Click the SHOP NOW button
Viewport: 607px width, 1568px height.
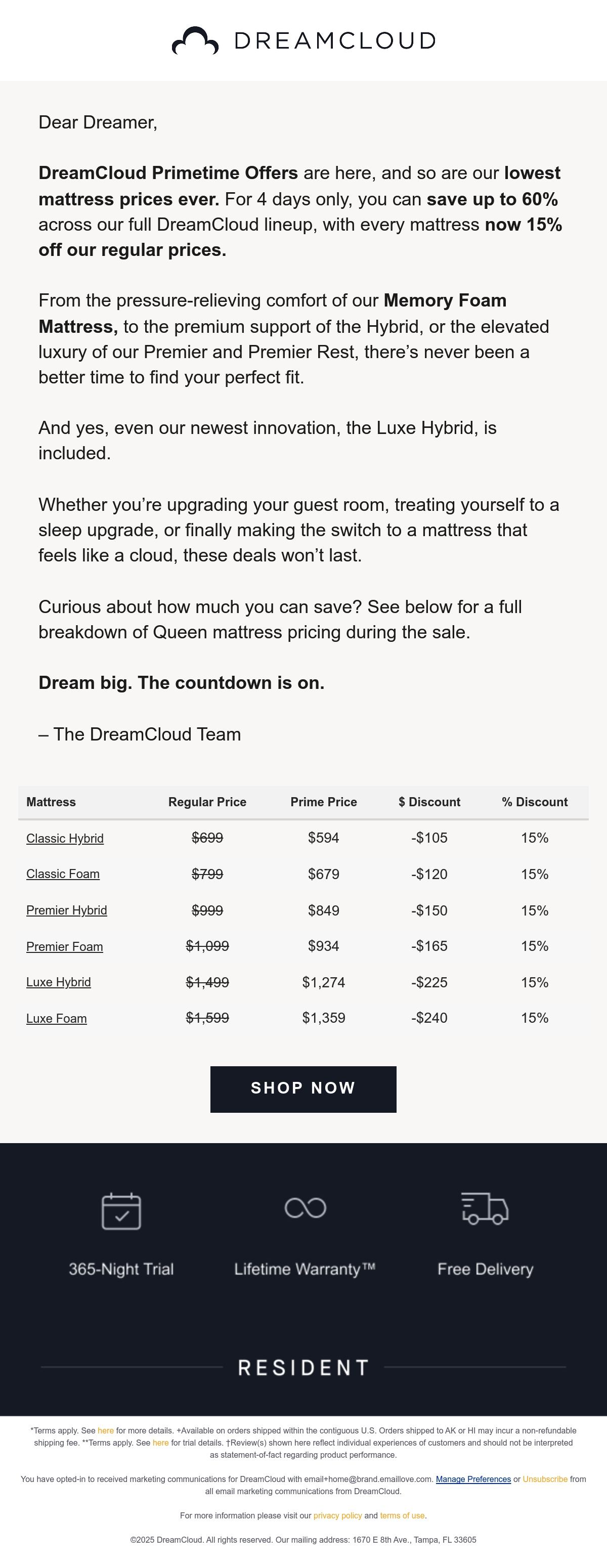(x=303, y=1089)
